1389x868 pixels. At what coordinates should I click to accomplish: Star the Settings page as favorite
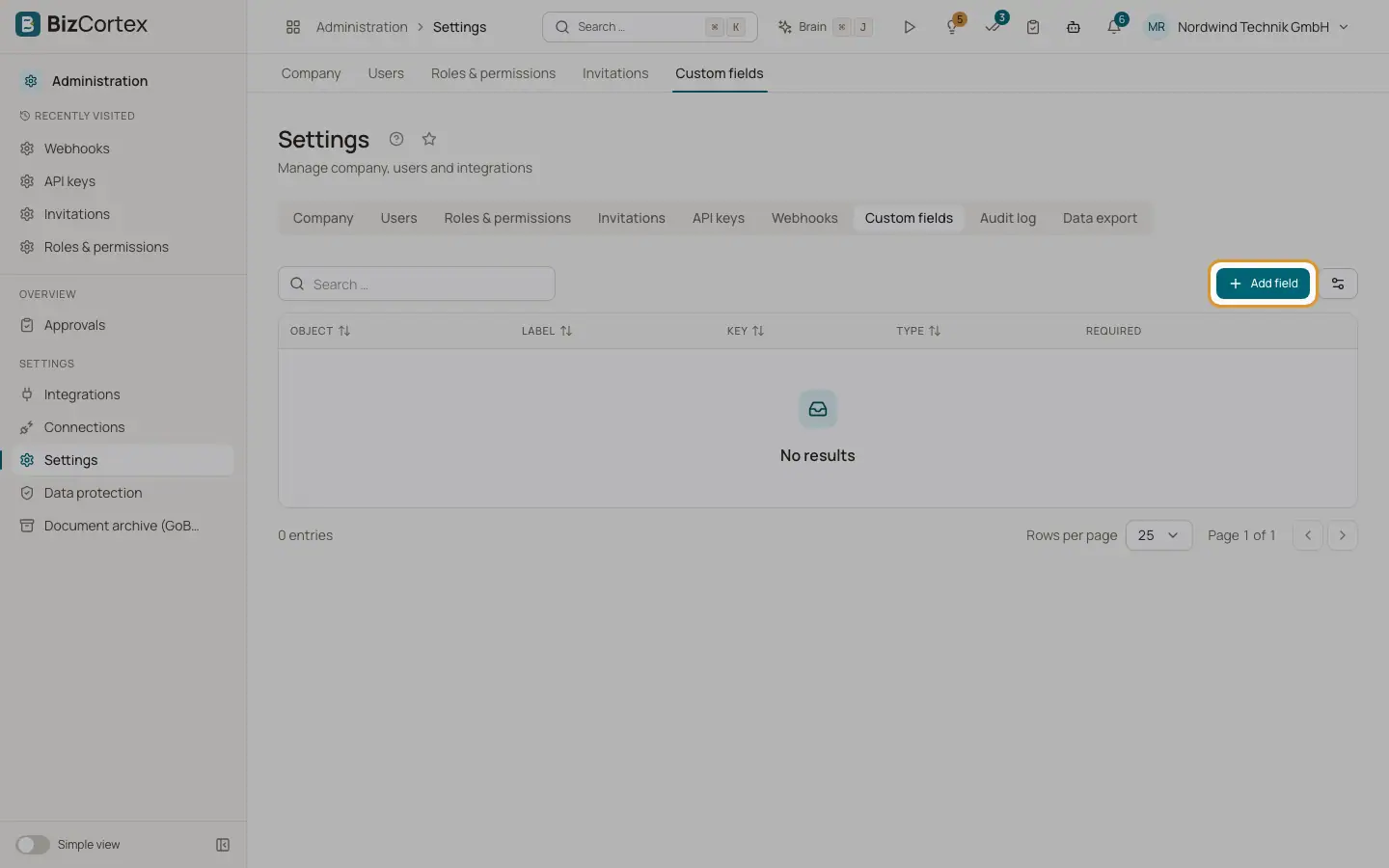(429, 139)
